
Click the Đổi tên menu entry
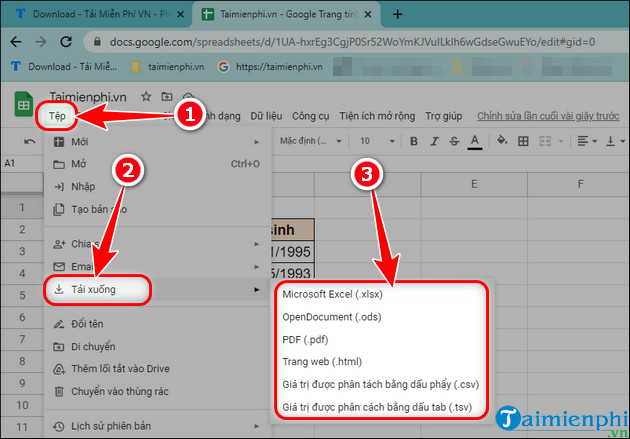pyautogui.click(x=158, y=324)
